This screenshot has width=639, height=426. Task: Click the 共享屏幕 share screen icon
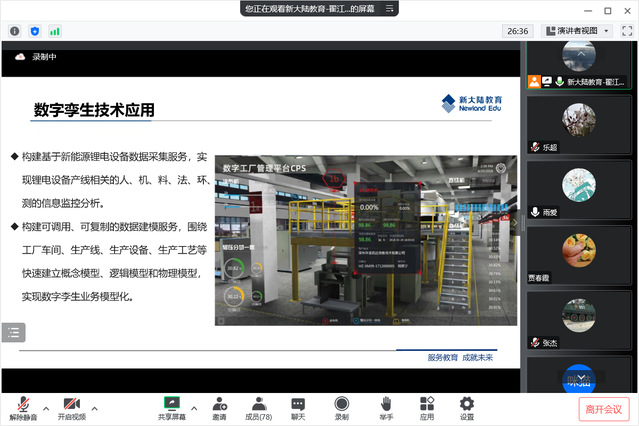(x=172, y=406)
